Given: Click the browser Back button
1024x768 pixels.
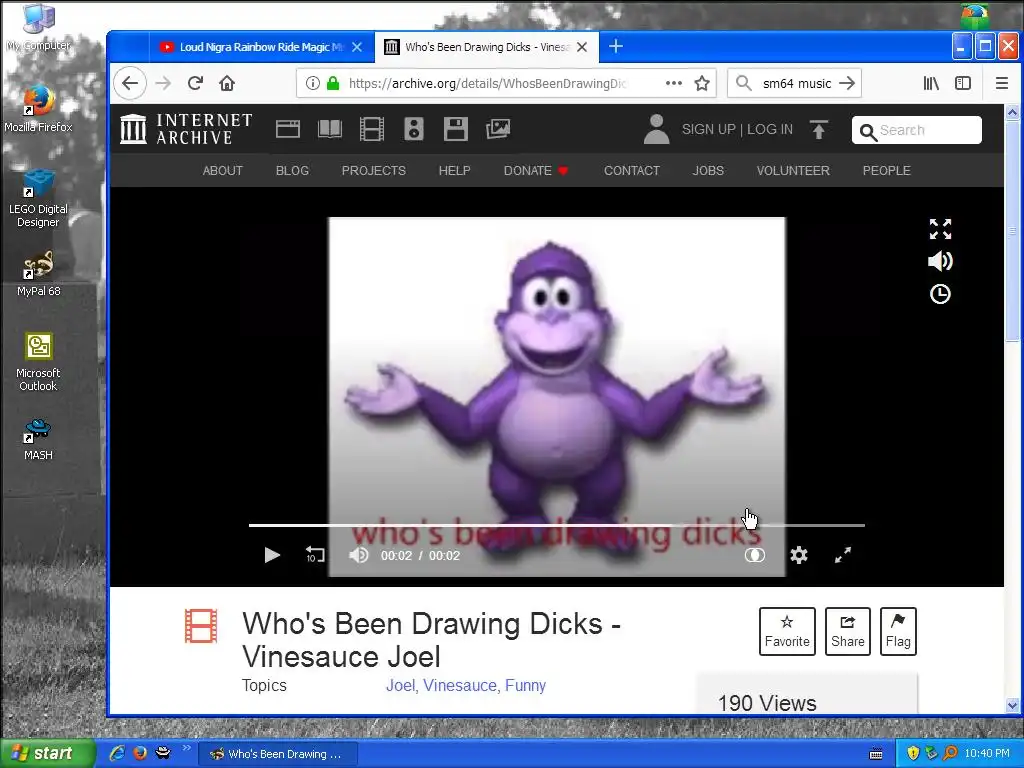Looking at the screenshot, I should (130, 83).
